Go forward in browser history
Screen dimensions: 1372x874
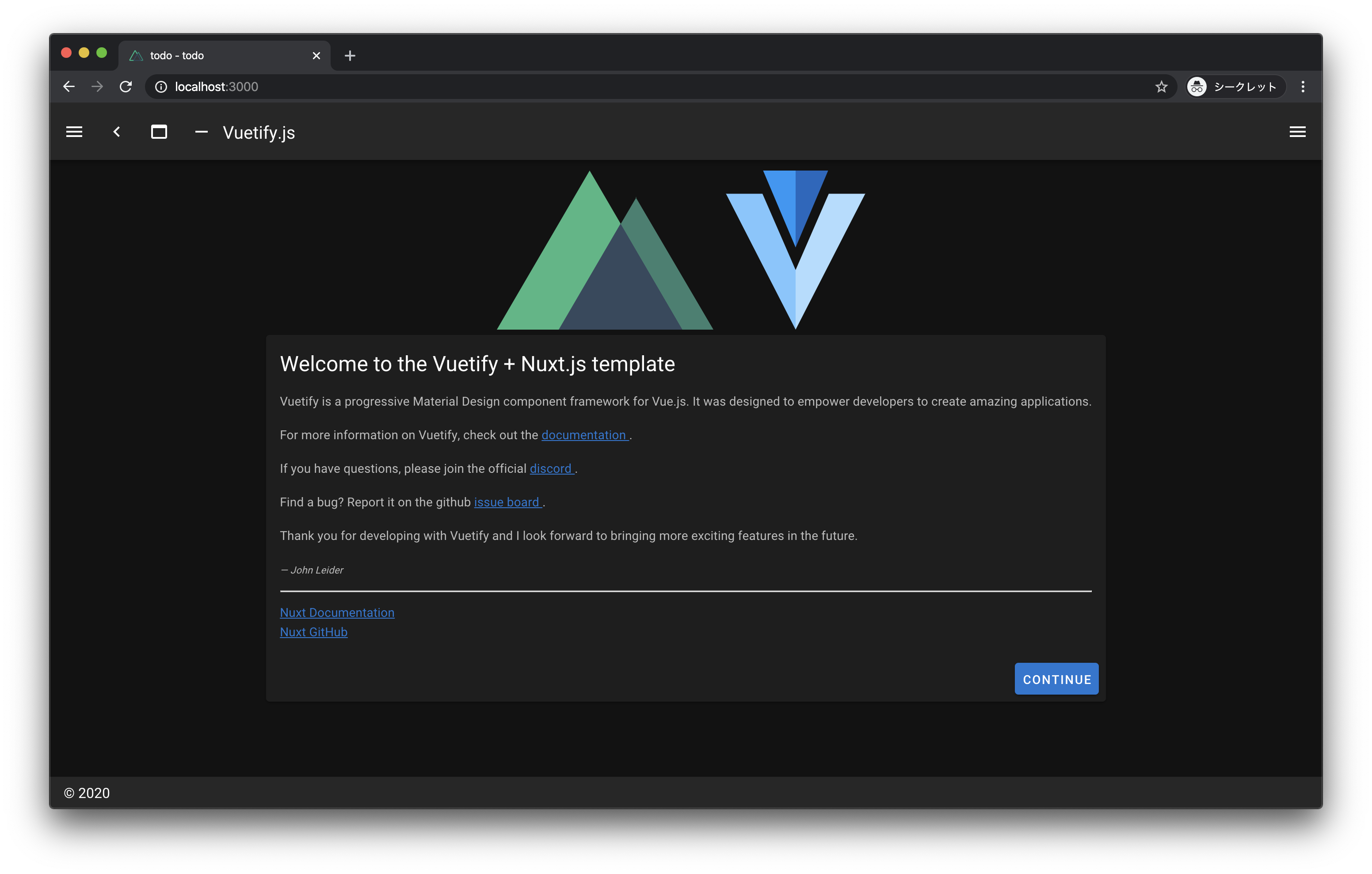point(97,87)
